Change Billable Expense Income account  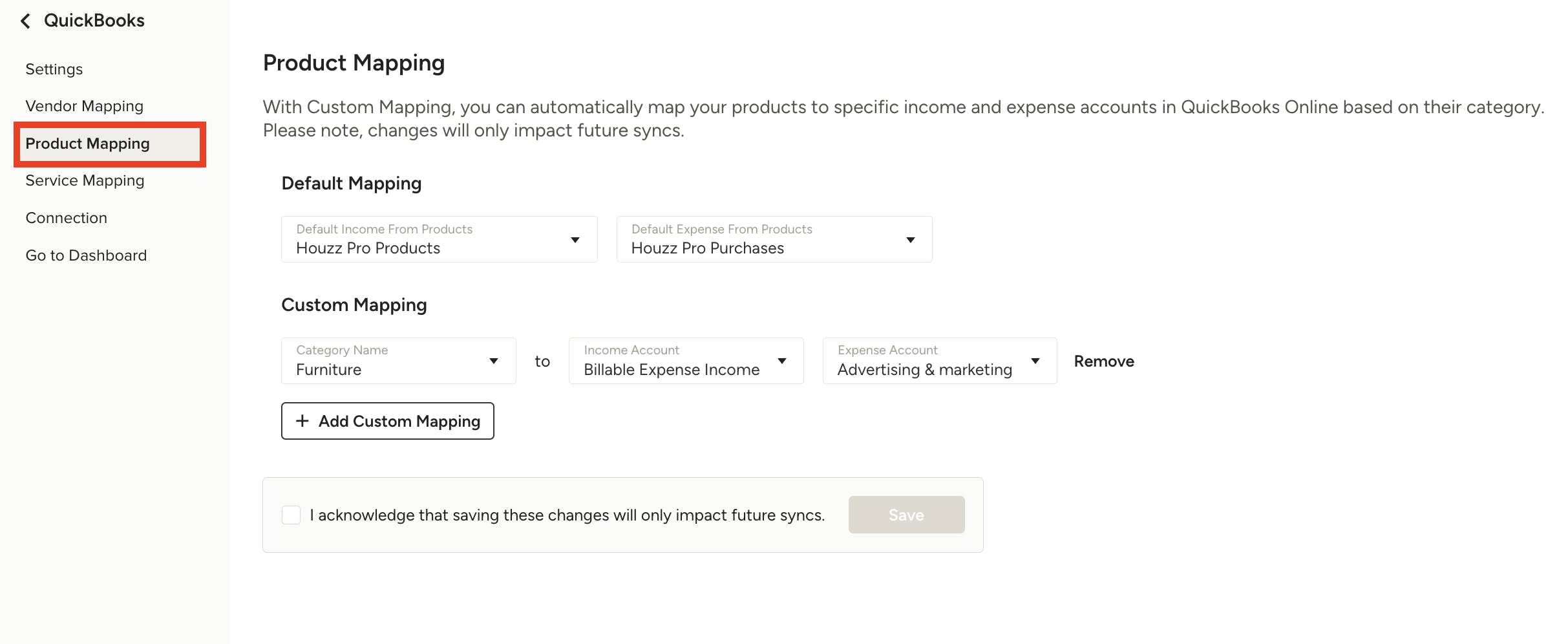tap(685, 361)
